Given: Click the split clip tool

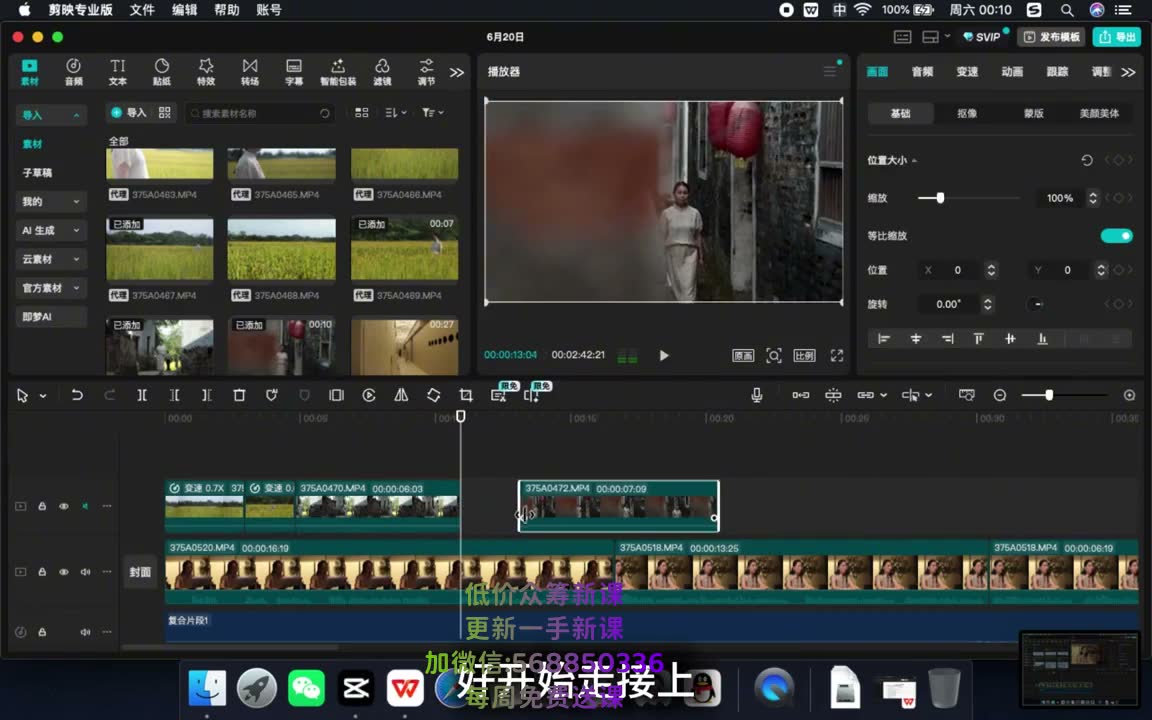Looking at the screenshot, I should pos(142,395).
